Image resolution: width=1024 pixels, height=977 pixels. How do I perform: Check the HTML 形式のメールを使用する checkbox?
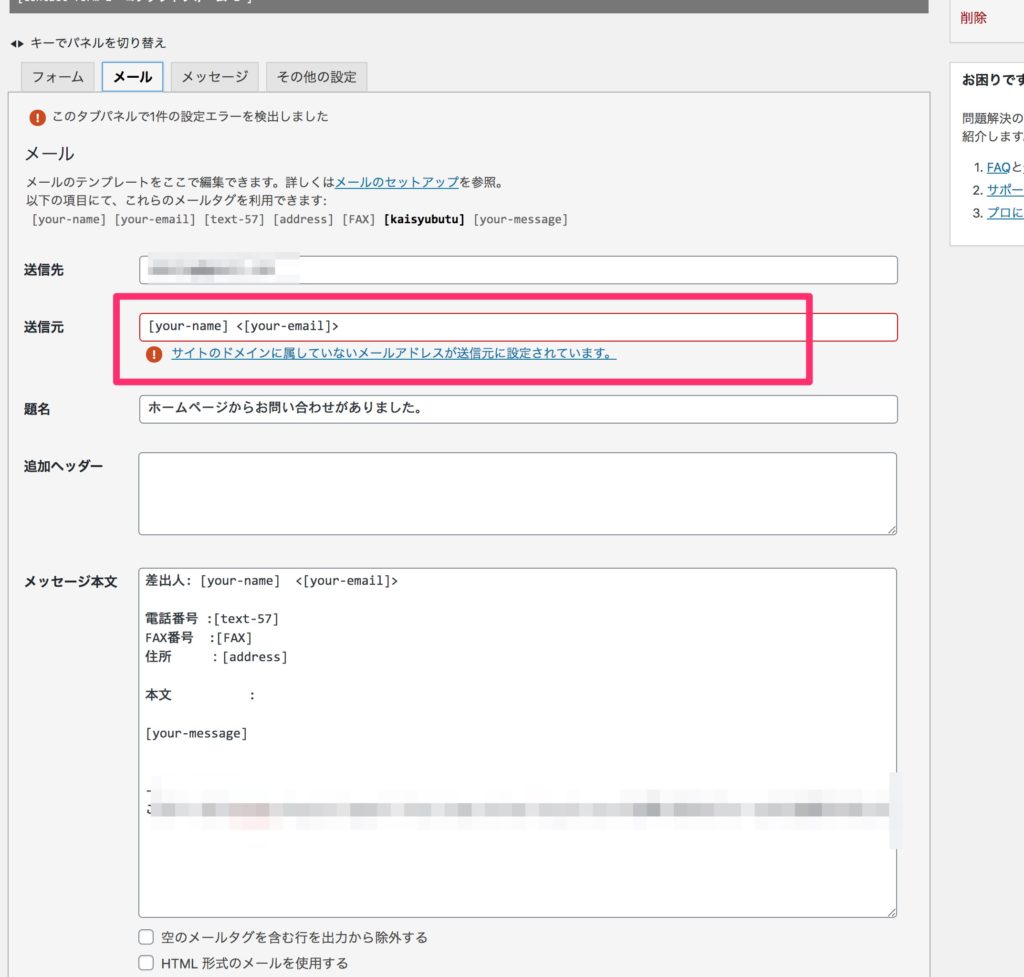[146, 963]
